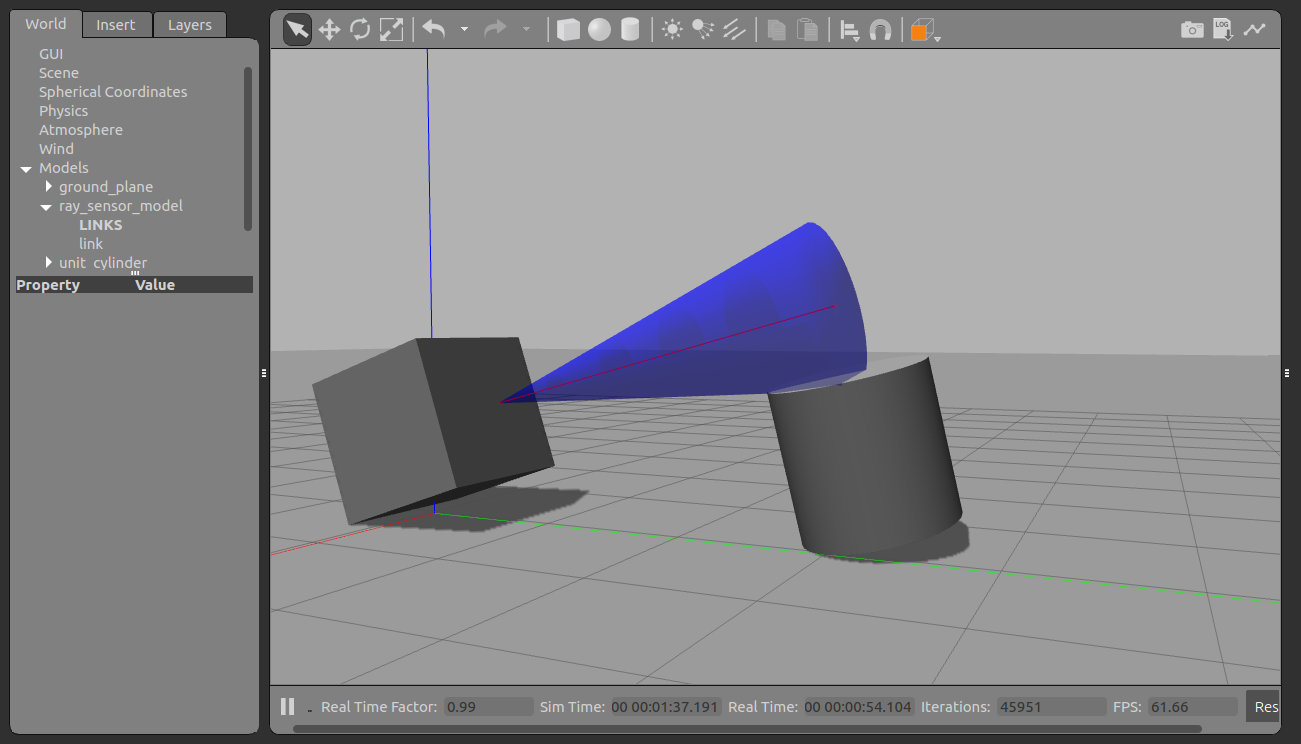Expand the ground_plane model

coord(48,186)
